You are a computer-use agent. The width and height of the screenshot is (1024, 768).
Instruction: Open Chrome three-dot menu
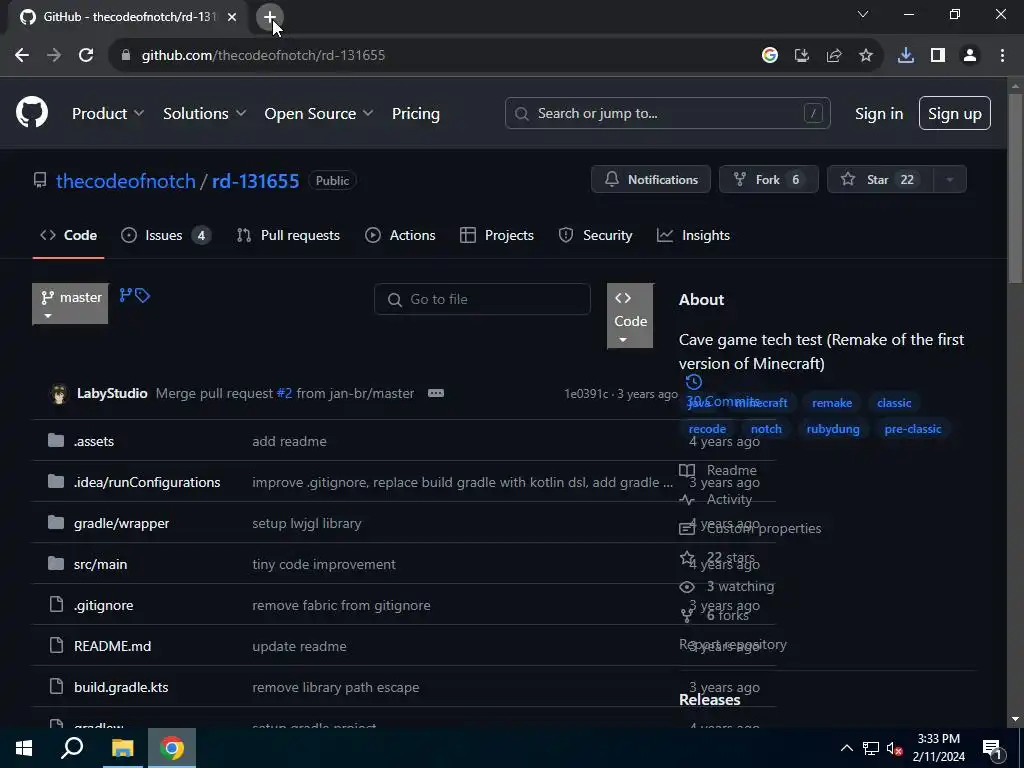1002,56
